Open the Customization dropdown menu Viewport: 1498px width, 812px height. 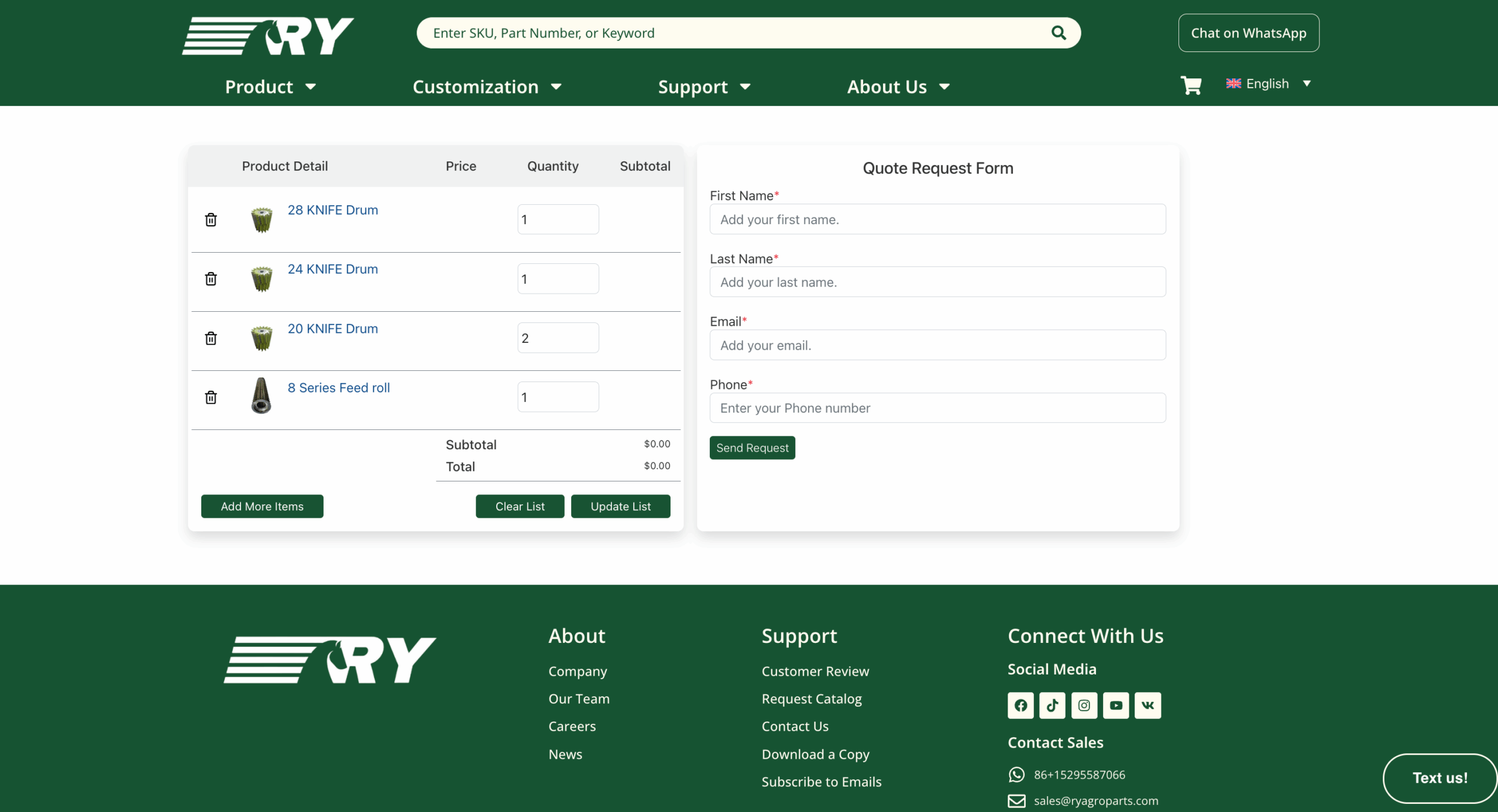(487, 87)
